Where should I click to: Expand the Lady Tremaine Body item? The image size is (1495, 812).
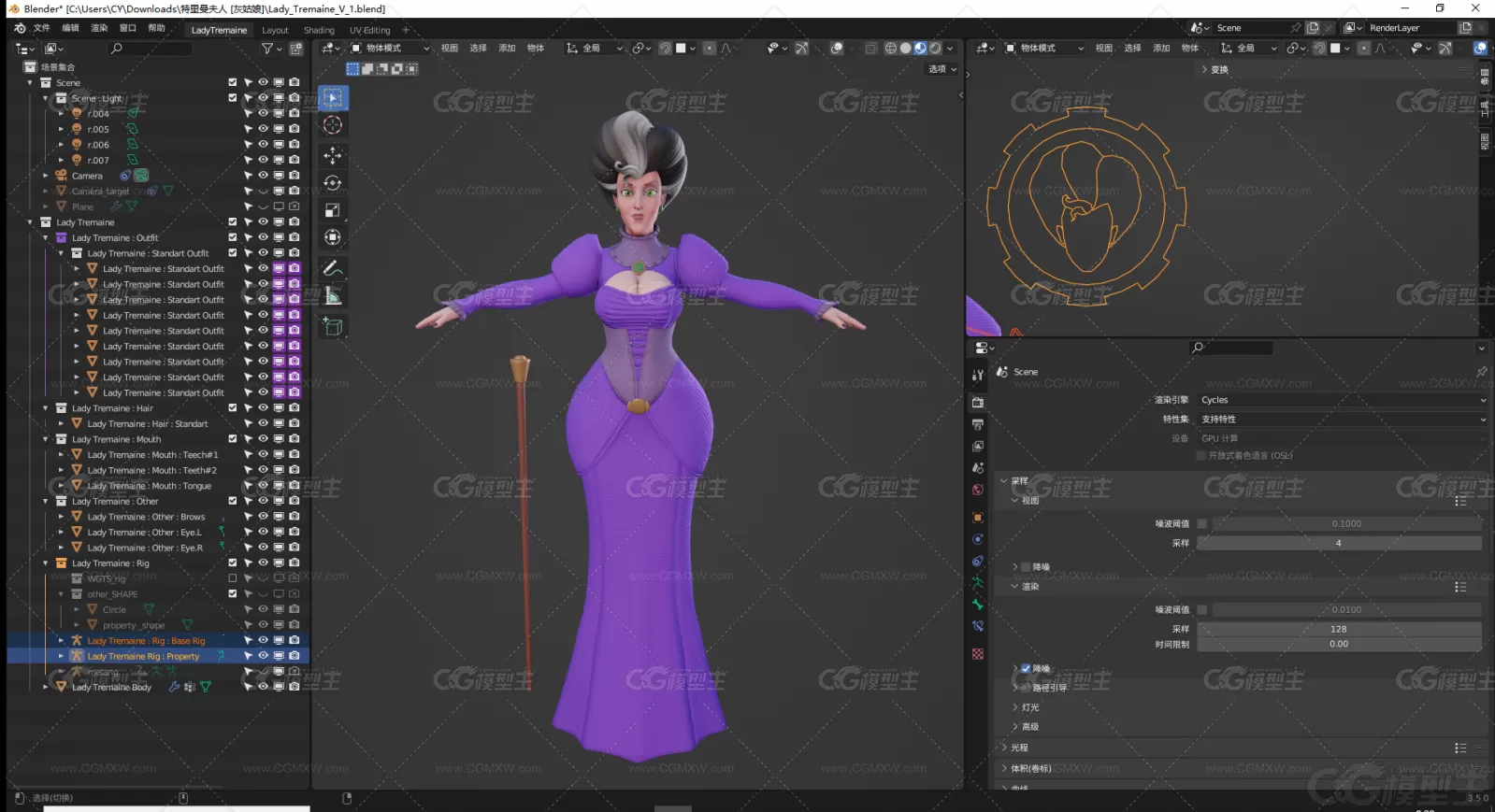pyautogui.click(x=46, y=687)
